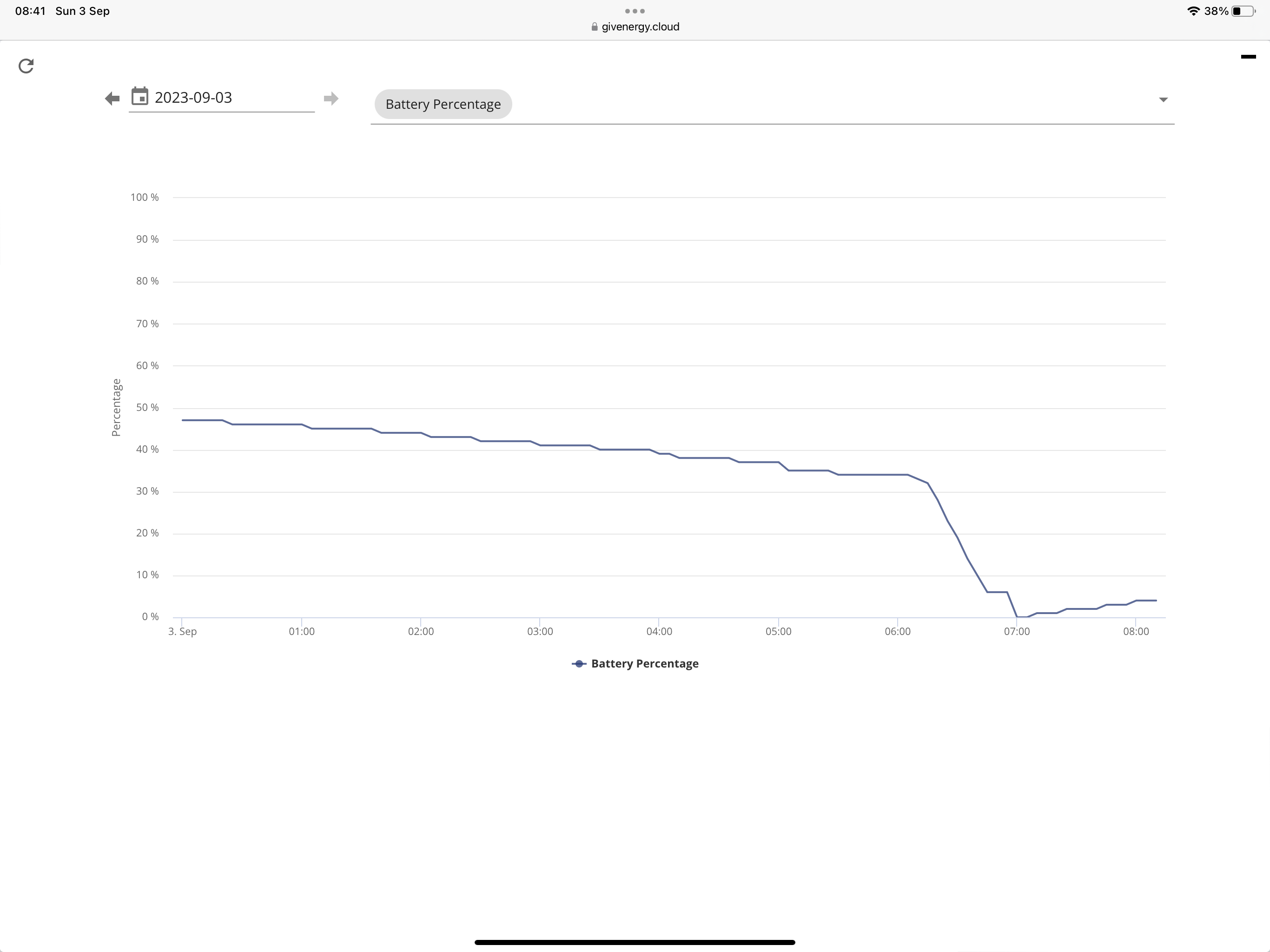Open the calendar date picker icon
1270x952 pixels.
139,96
